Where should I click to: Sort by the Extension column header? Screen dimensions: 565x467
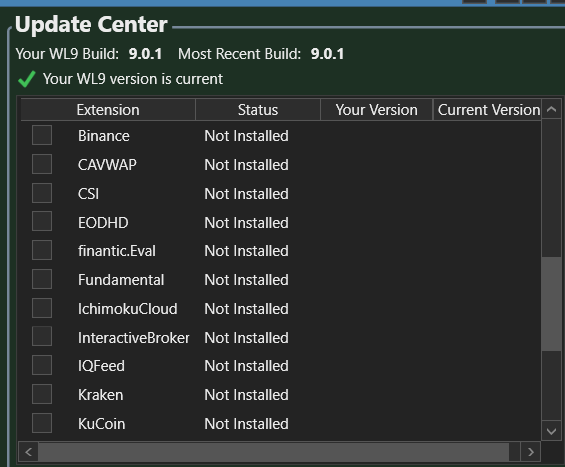coord(108,110)
